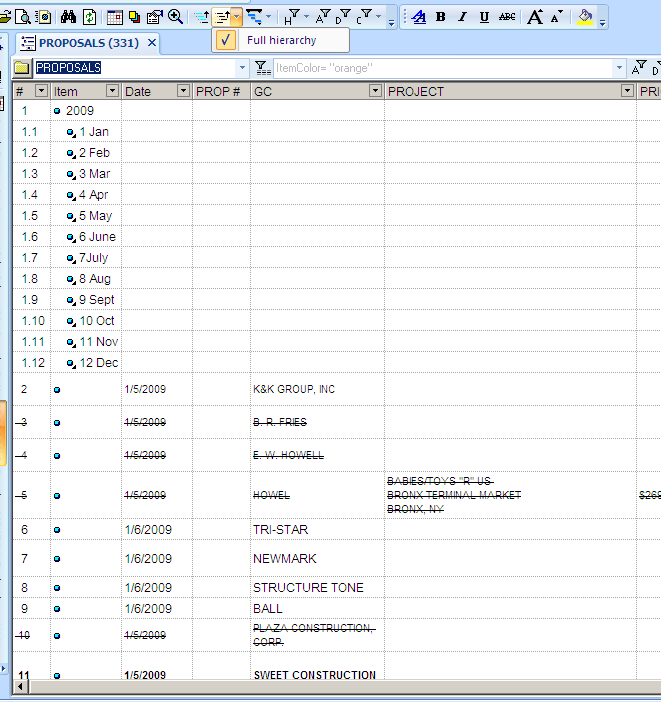Screen dimensions: 661x702
Task: Click the binoculars find icon
Action: [x=69, y=17]
